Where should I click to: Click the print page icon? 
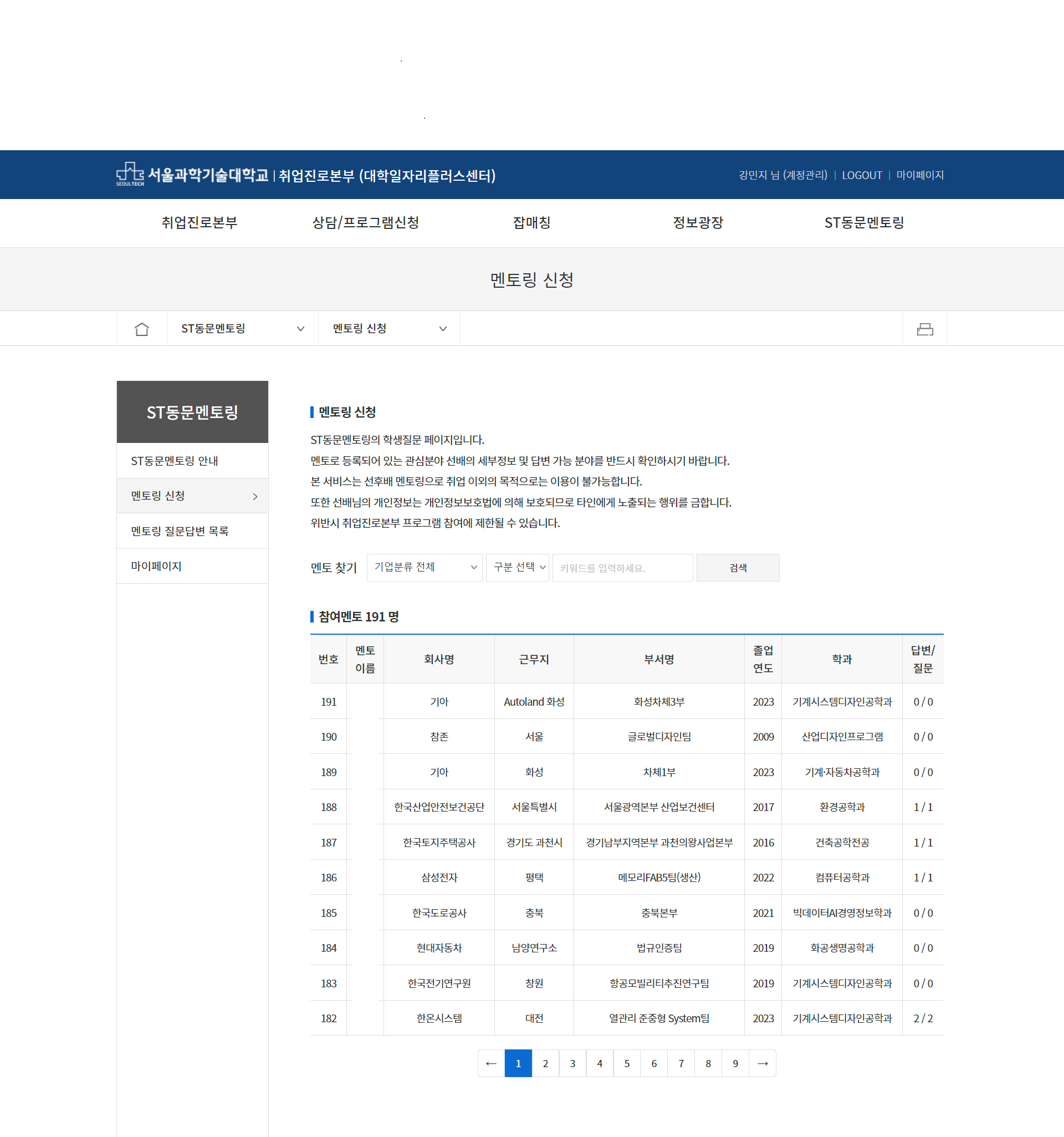(924, 329)
